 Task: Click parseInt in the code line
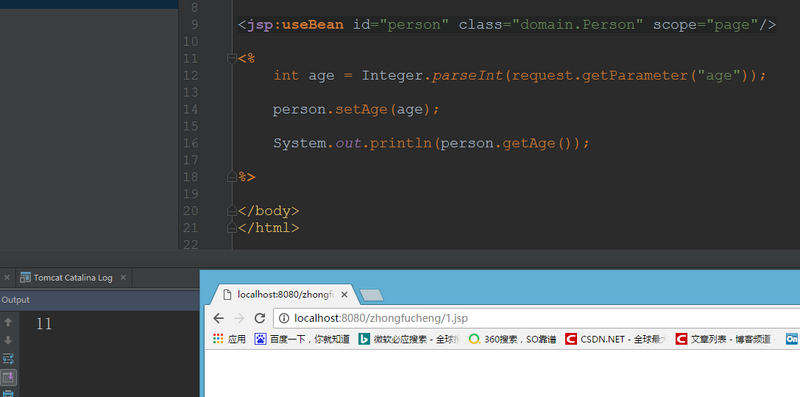click(x=467, y=76)
